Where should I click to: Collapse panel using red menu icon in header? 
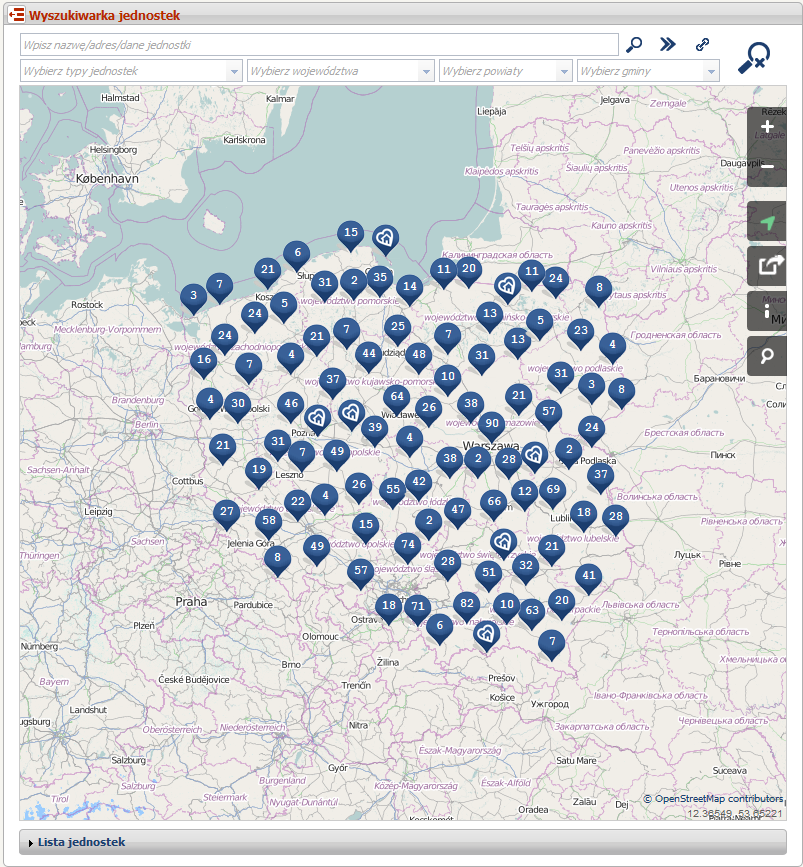coord(17,16)
